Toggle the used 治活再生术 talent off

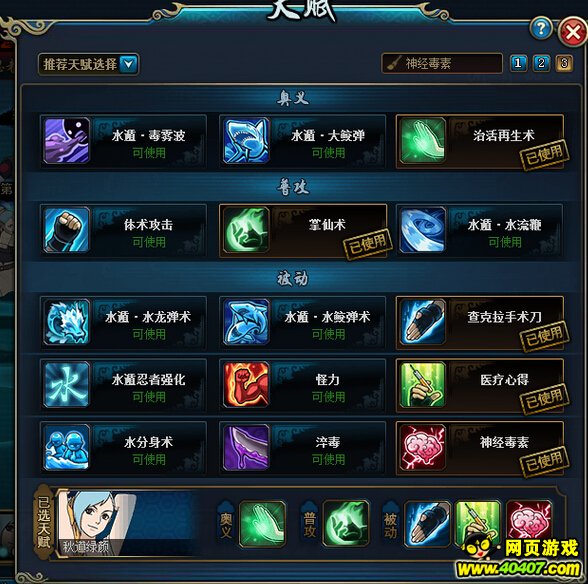point(480,141)
